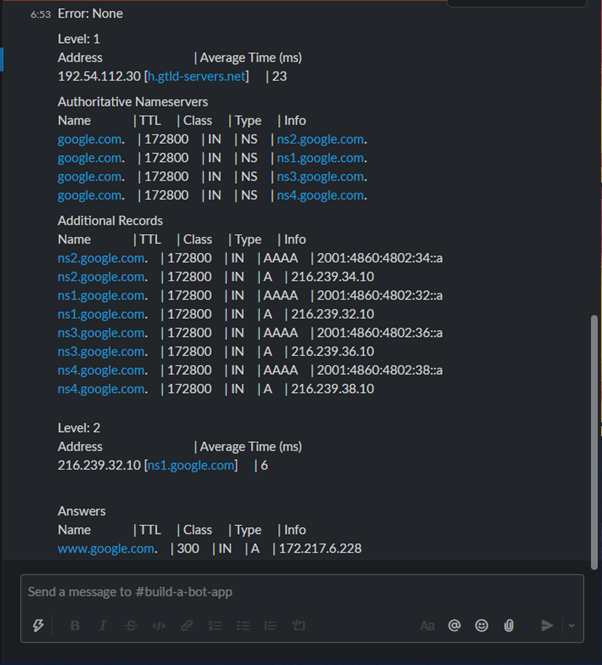The image size is (602, 665).
Task: Click the TTL value 300 in Answers
Action: tap(188, 548)
